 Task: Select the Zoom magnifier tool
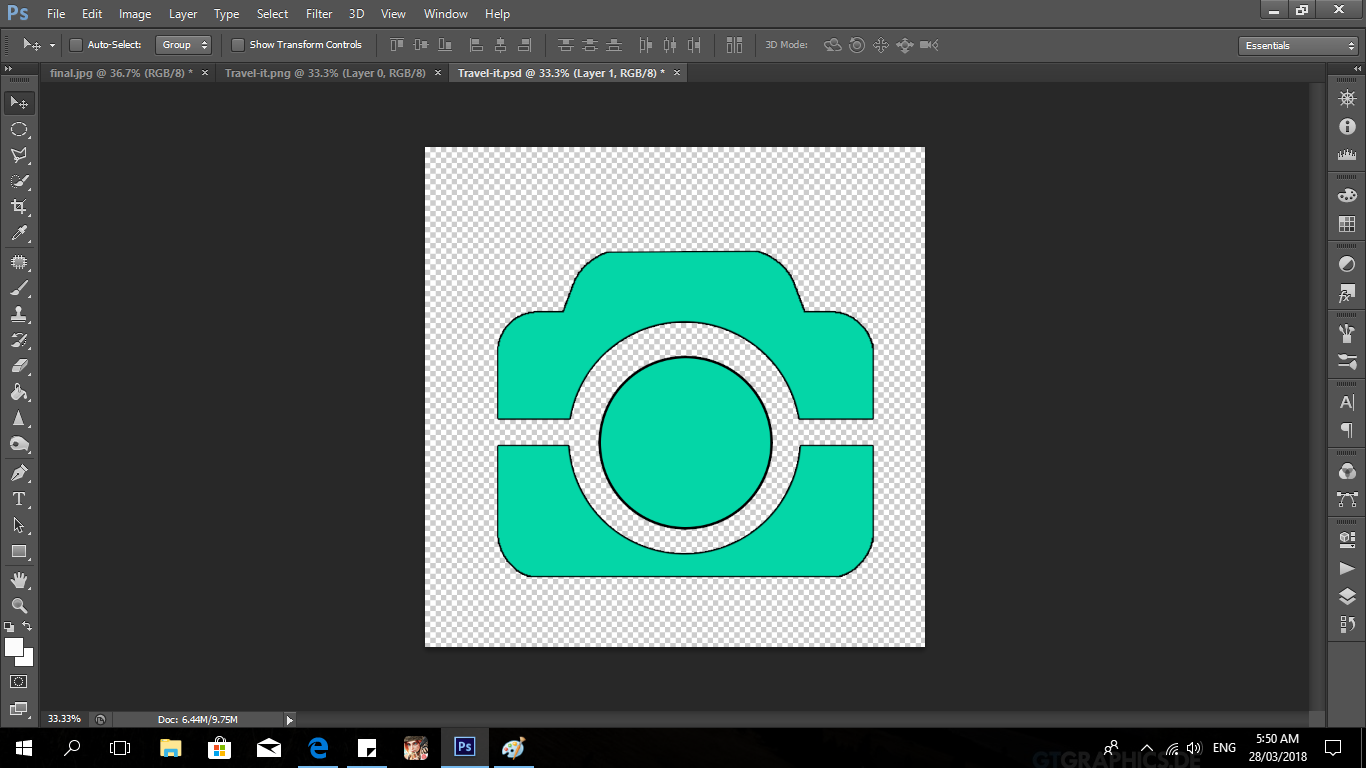18,606
